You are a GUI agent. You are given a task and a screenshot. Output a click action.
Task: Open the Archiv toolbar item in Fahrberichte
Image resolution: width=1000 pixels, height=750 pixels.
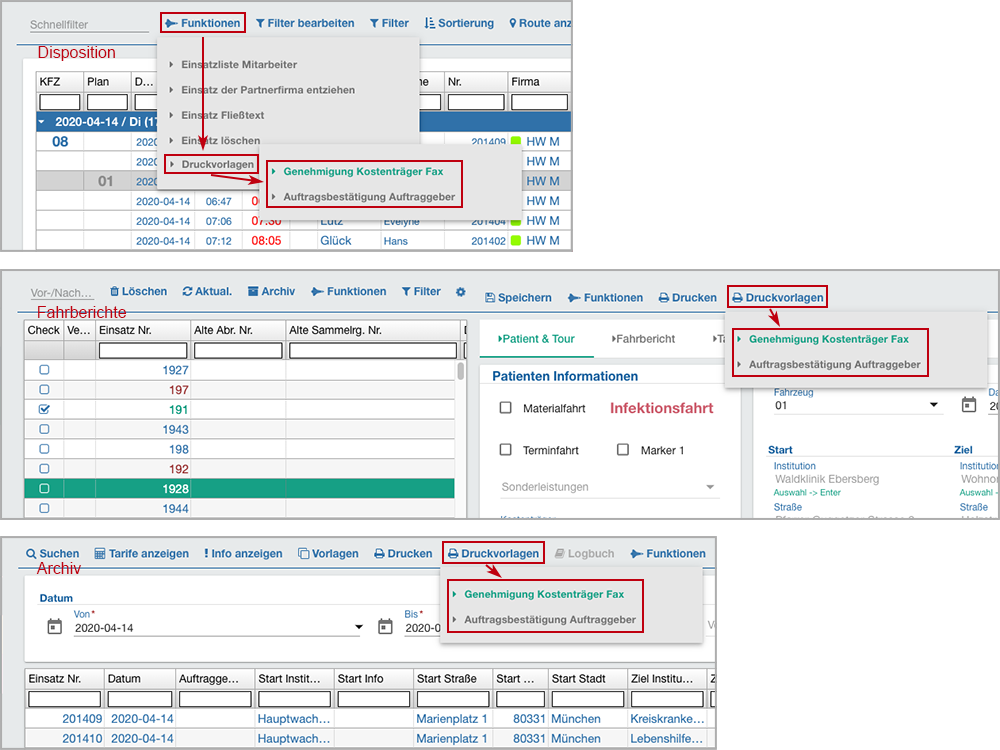253,292
